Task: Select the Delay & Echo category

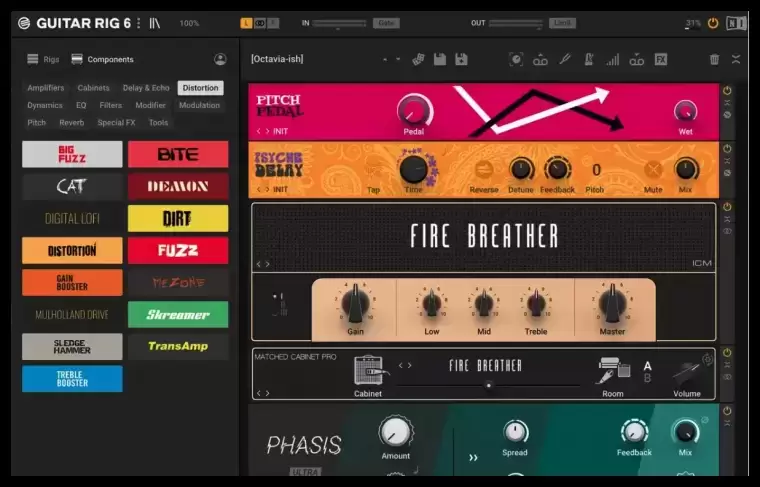Action: point(146,88)
